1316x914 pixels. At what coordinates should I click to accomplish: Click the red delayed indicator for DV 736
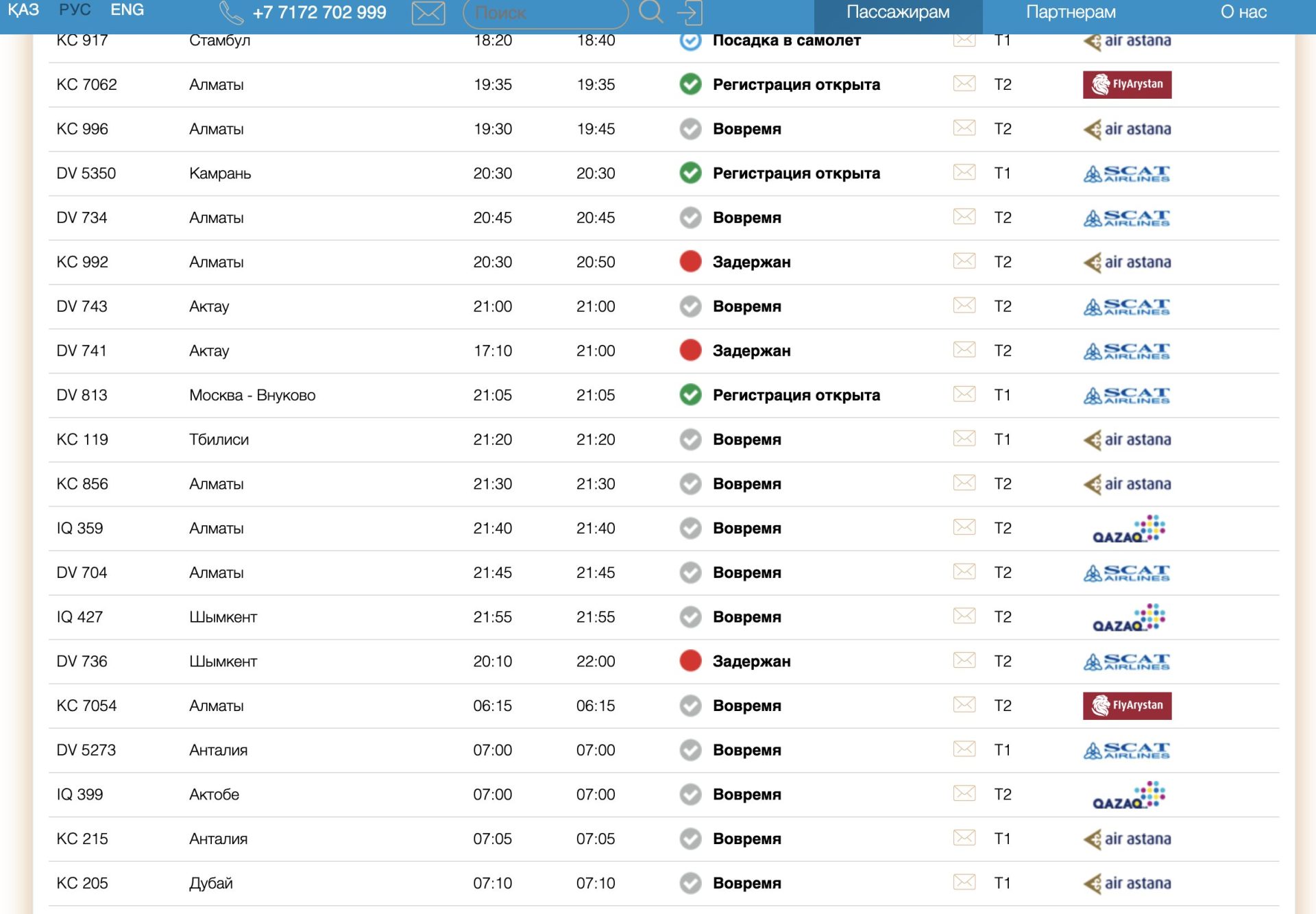pos(690,660)
